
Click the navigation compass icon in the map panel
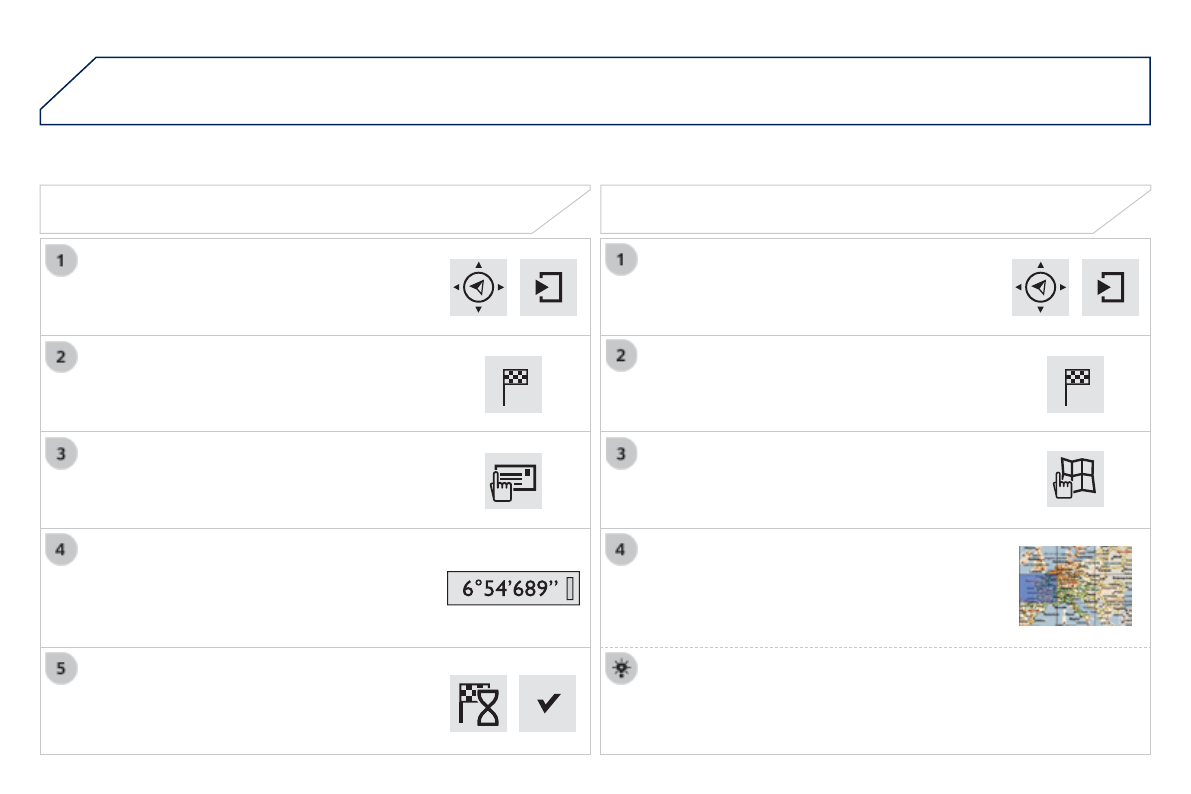pos(1040,287)
